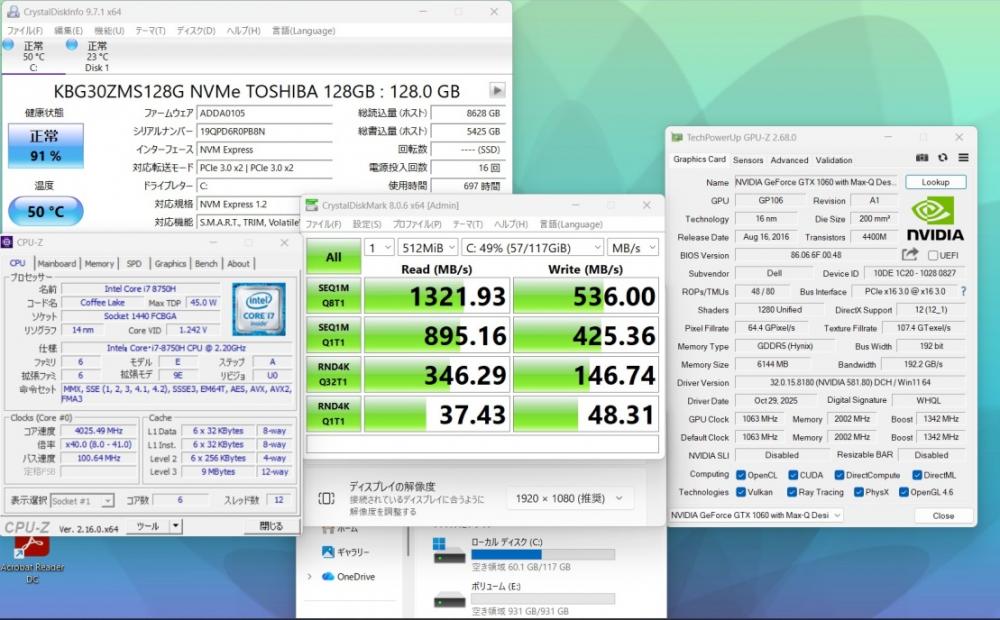1000x620 pixels.
Task: Click the display resolution icon in Settings
Action: (326, 498)
